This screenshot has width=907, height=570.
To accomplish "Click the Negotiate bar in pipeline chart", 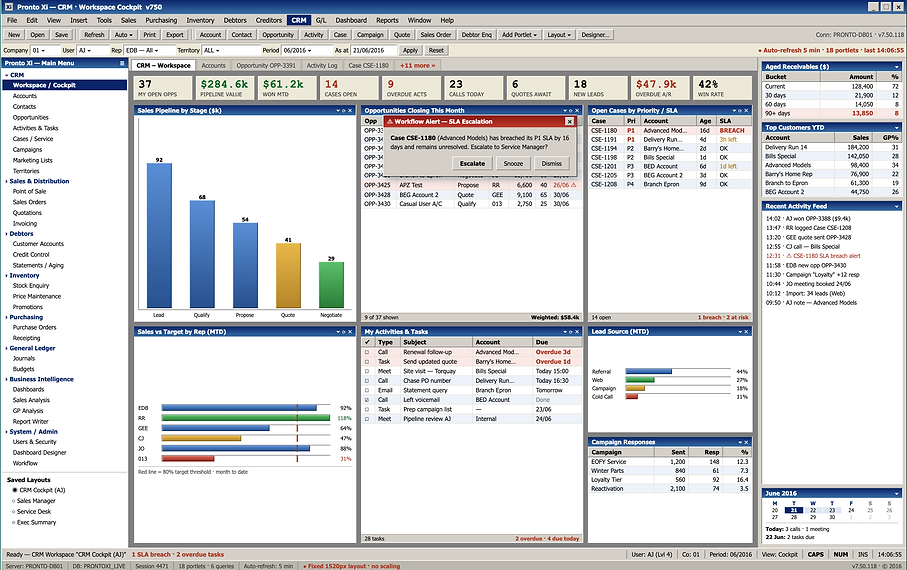I will click(331, 285).
